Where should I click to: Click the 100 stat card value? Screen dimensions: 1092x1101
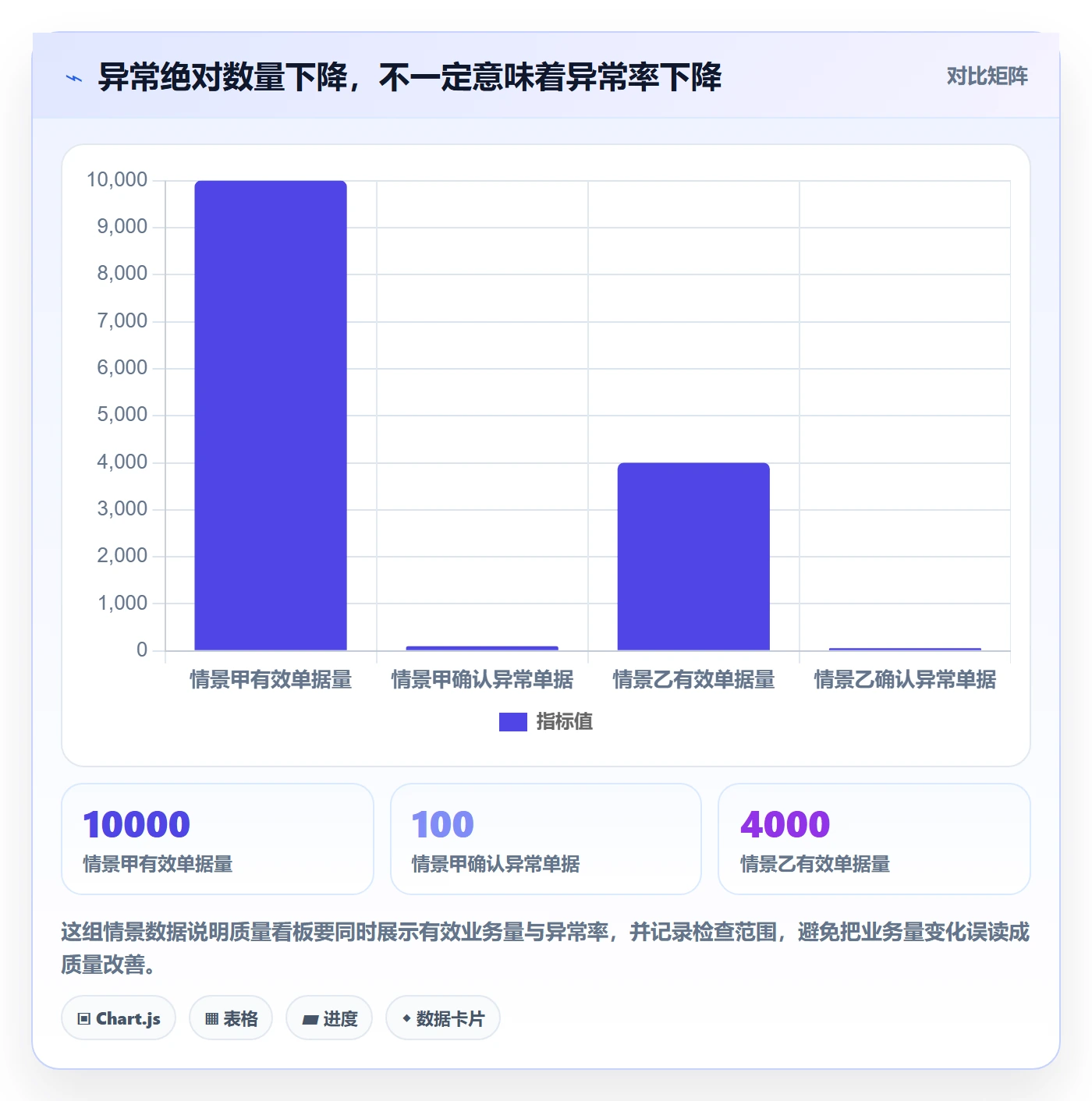tap(443, 825)
